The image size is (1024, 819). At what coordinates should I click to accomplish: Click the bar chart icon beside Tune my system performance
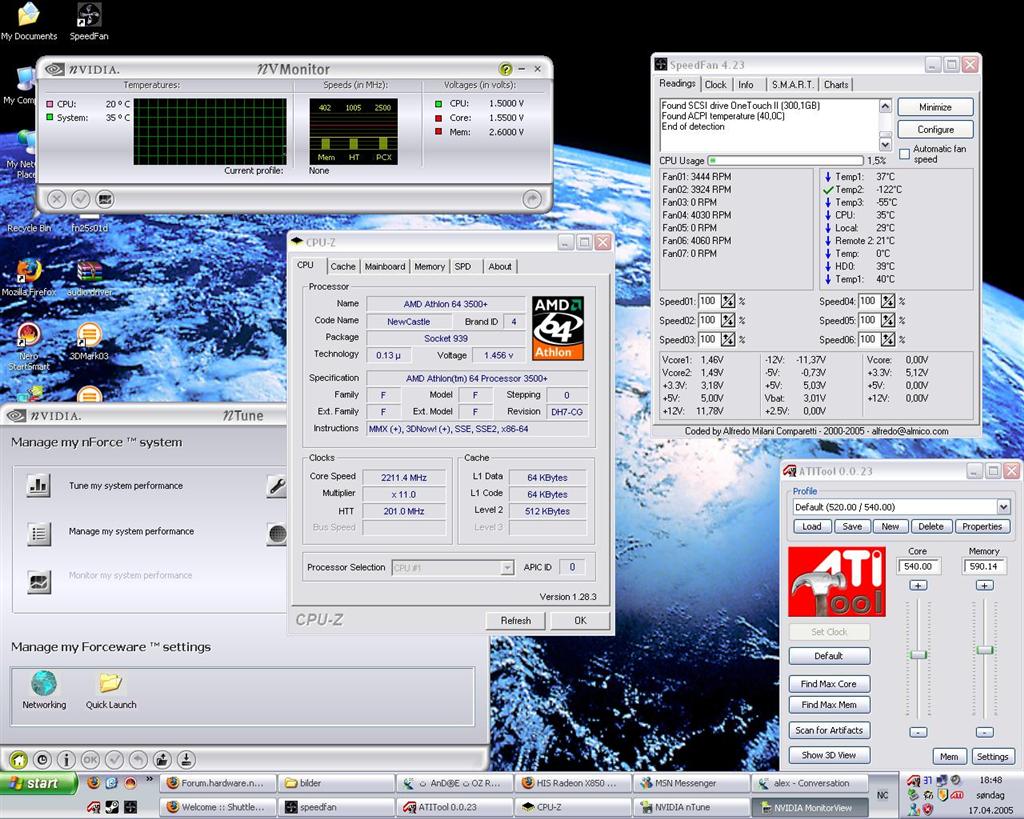pyautogui.click(x=39, y=485)
